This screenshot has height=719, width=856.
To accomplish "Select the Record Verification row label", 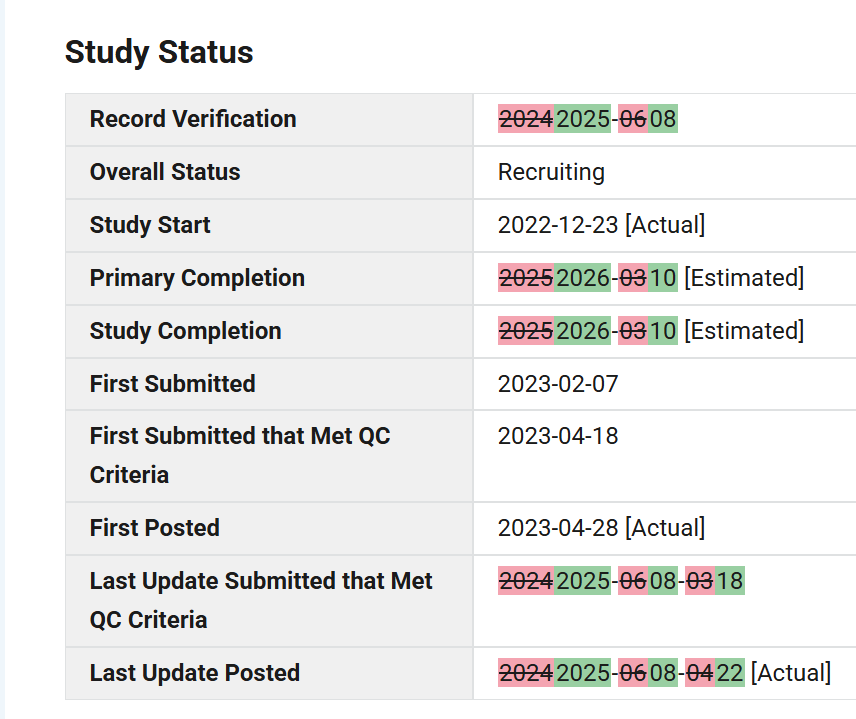I will (193, 119).
